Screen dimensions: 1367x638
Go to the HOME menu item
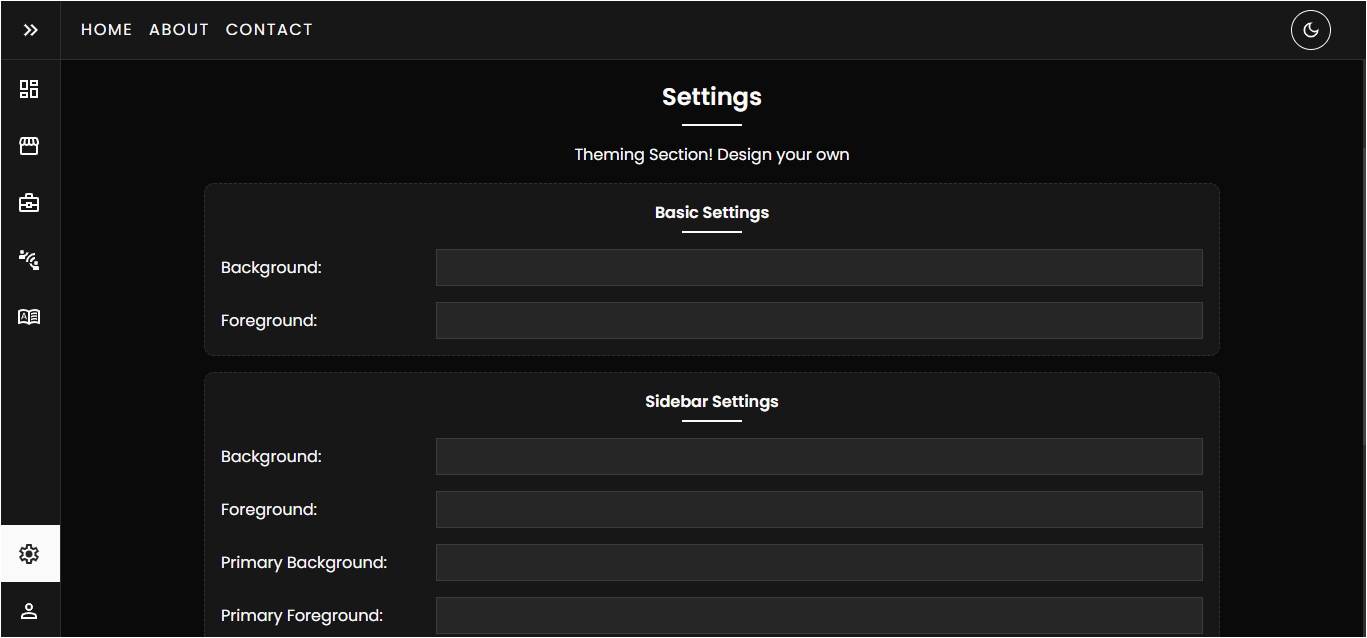107,30
